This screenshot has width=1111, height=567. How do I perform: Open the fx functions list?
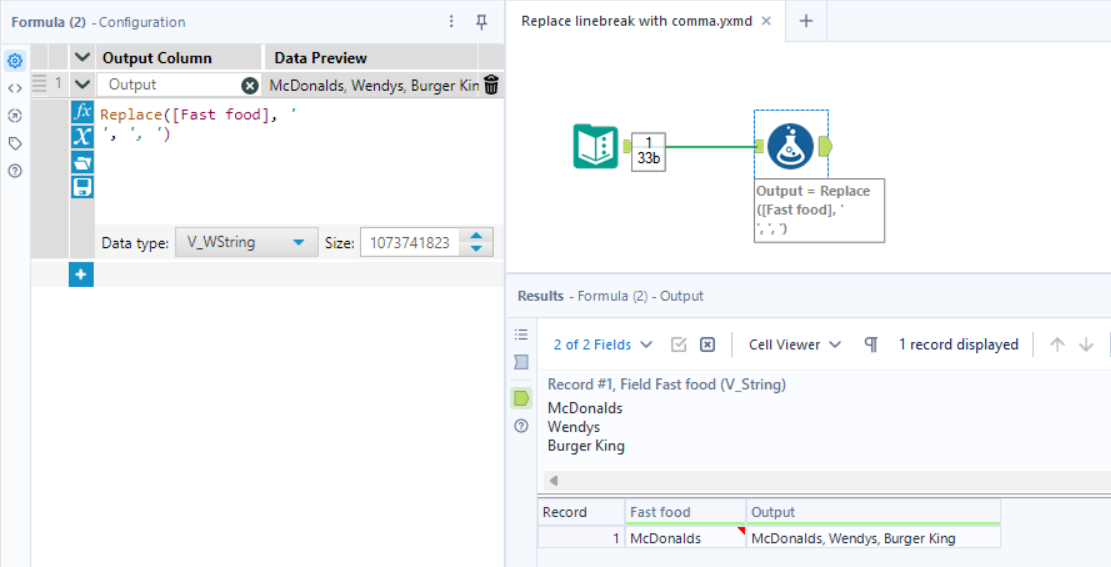pyautogui.click(x=83, y=112)
